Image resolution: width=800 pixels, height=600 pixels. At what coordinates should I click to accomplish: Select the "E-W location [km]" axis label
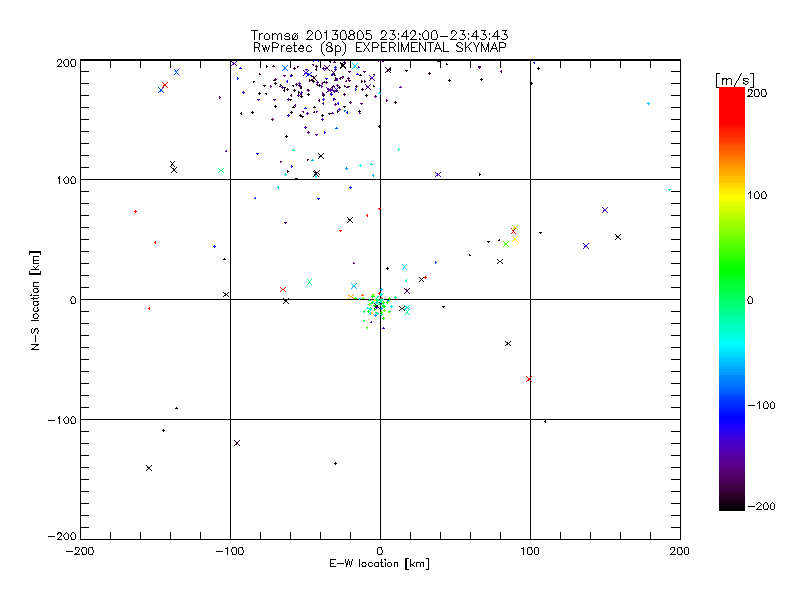(x=379, y=564)
